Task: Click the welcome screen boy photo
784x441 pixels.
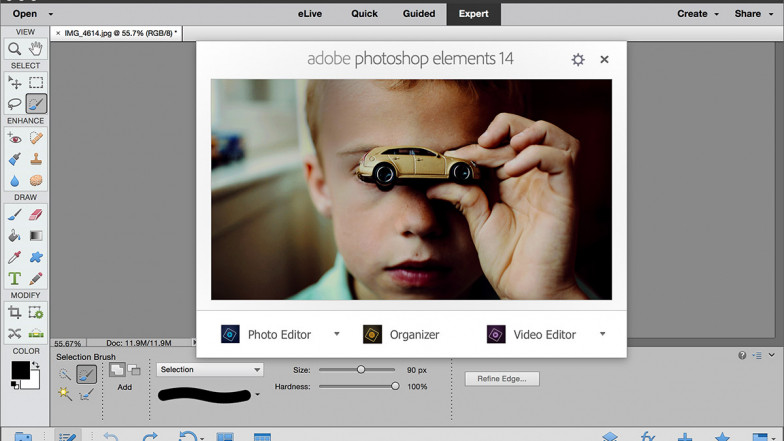Action: click(411, 190)
